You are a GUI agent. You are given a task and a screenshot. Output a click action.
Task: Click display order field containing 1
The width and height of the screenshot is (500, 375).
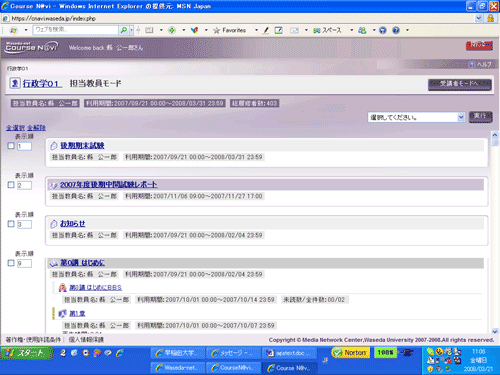(24, 146)
